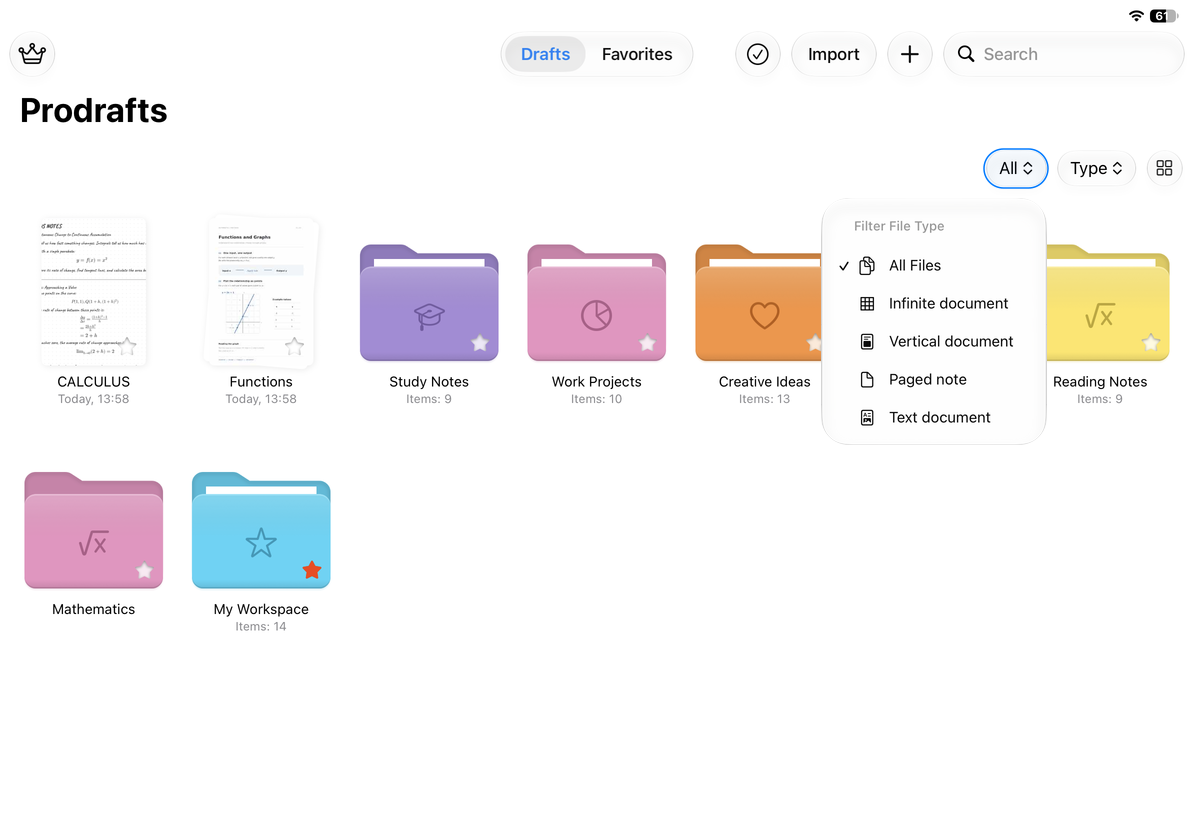Open the Mathematics folder
Viewport: 1194px width, 834px height.
(x=94, y=531)
